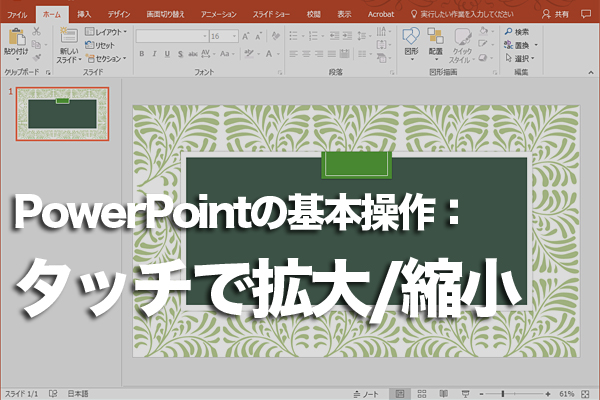This screenshot has width=600, height=400.
Task: Click the font name combo box
Action: (172, 36)
